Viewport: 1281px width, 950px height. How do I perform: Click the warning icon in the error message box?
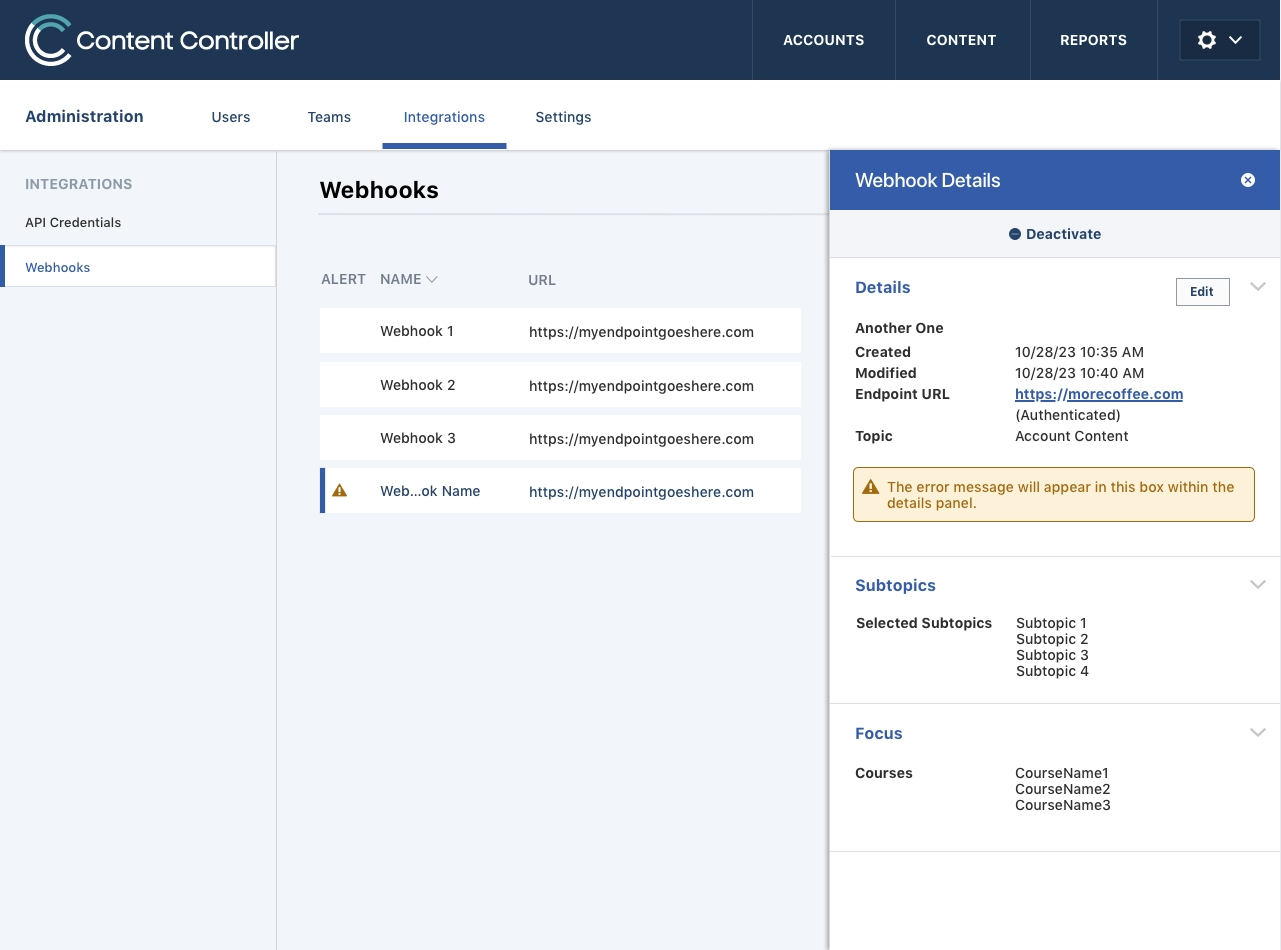[x=870, y=487]
